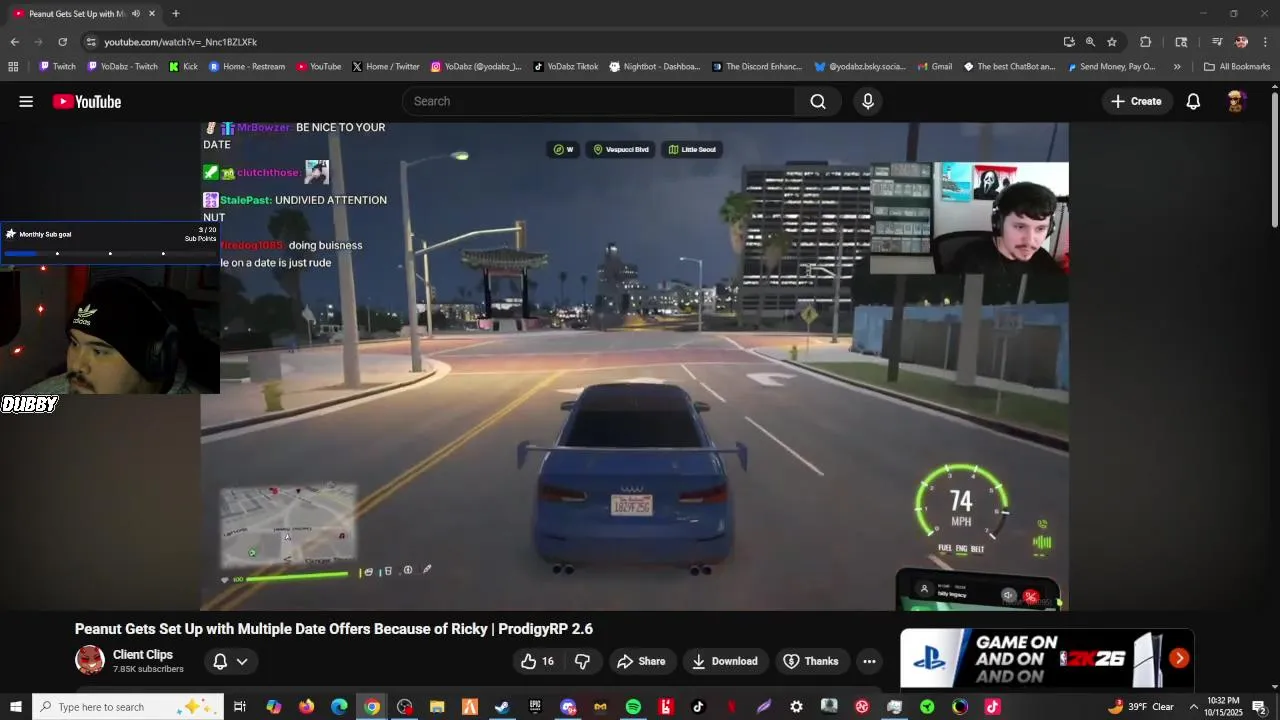The width and height of the screenshot is (1280, 720).
Task: Install app icon in address bar
Action: (x=1069, y=42)
